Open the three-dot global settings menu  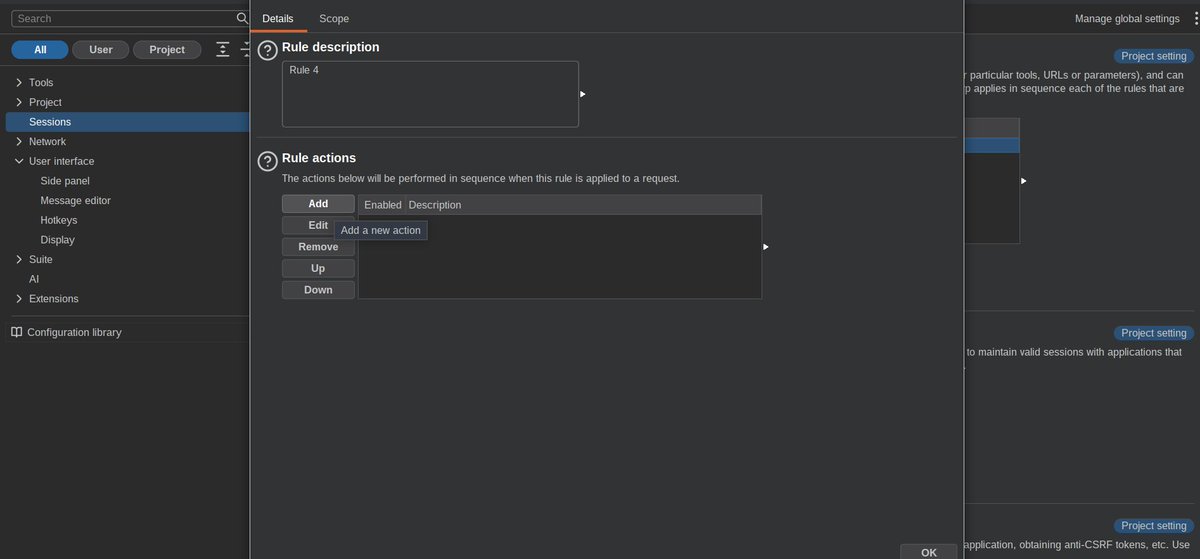coord(1194,18)
